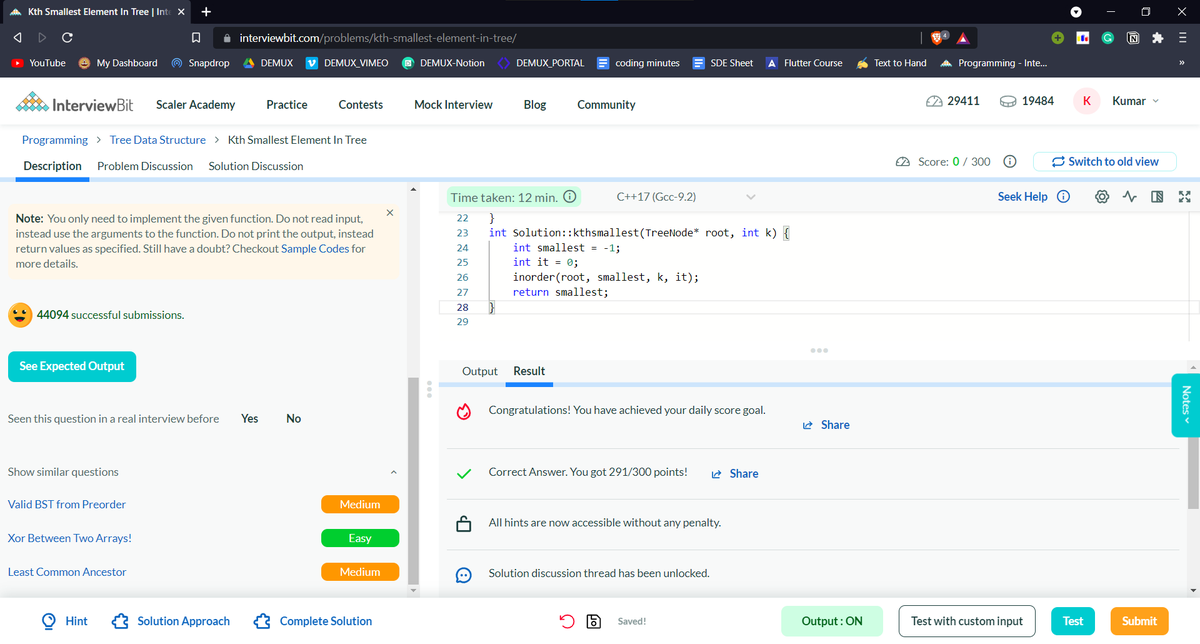Click the Seek Help link
Viewport: 1200px width, 644px height.
pos(1023,197)
